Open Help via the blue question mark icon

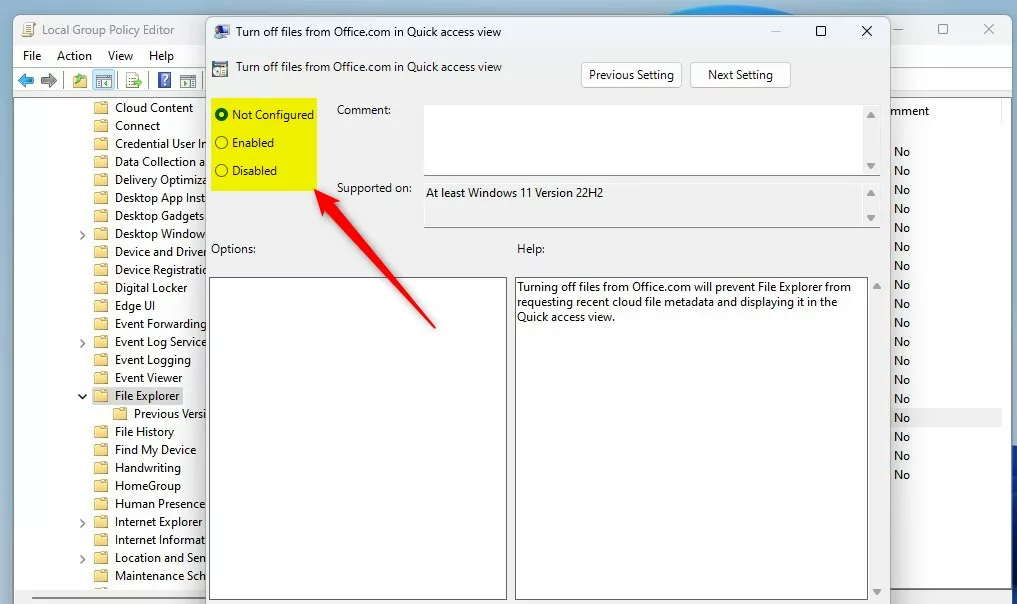[x=165, y=80]
